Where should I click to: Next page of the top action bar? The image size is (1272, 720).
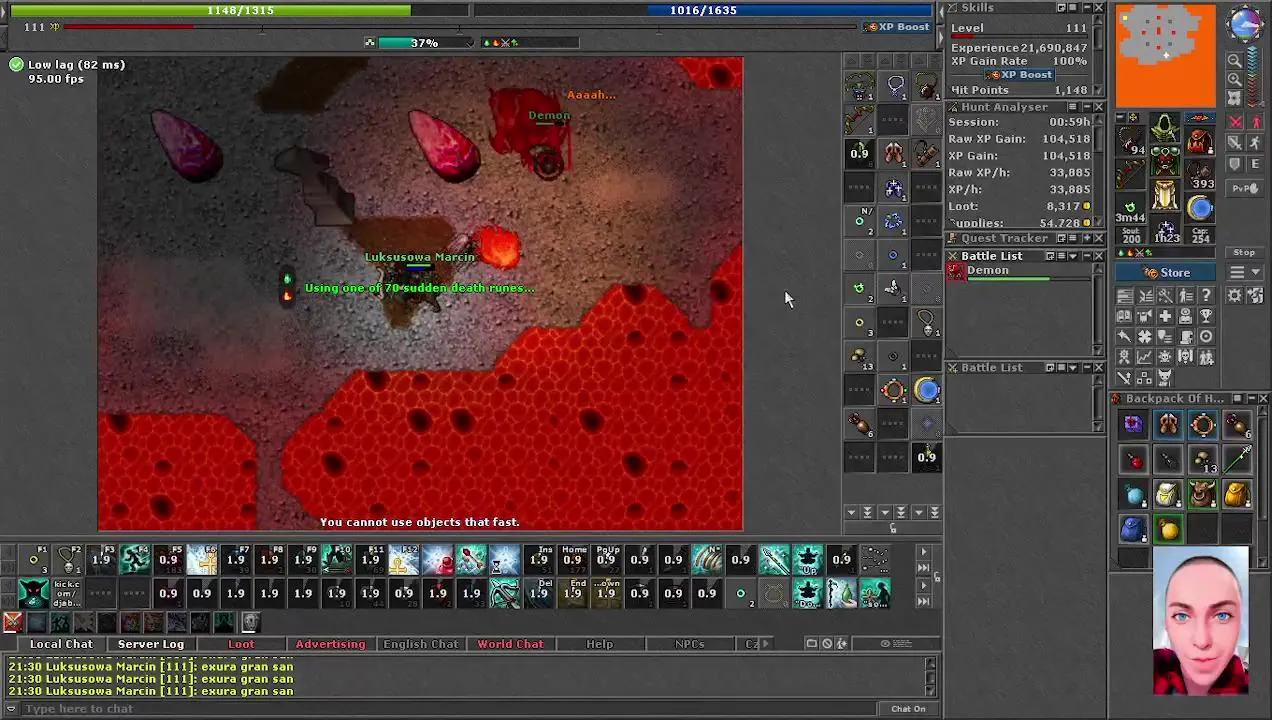point(923,552)
